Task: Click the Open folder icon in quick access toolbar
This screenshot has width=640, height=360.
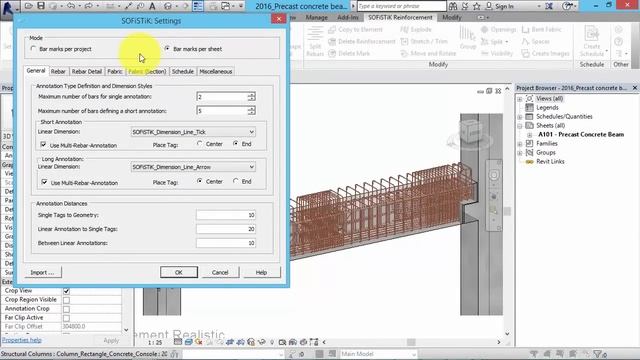Action: click(28, 6)
